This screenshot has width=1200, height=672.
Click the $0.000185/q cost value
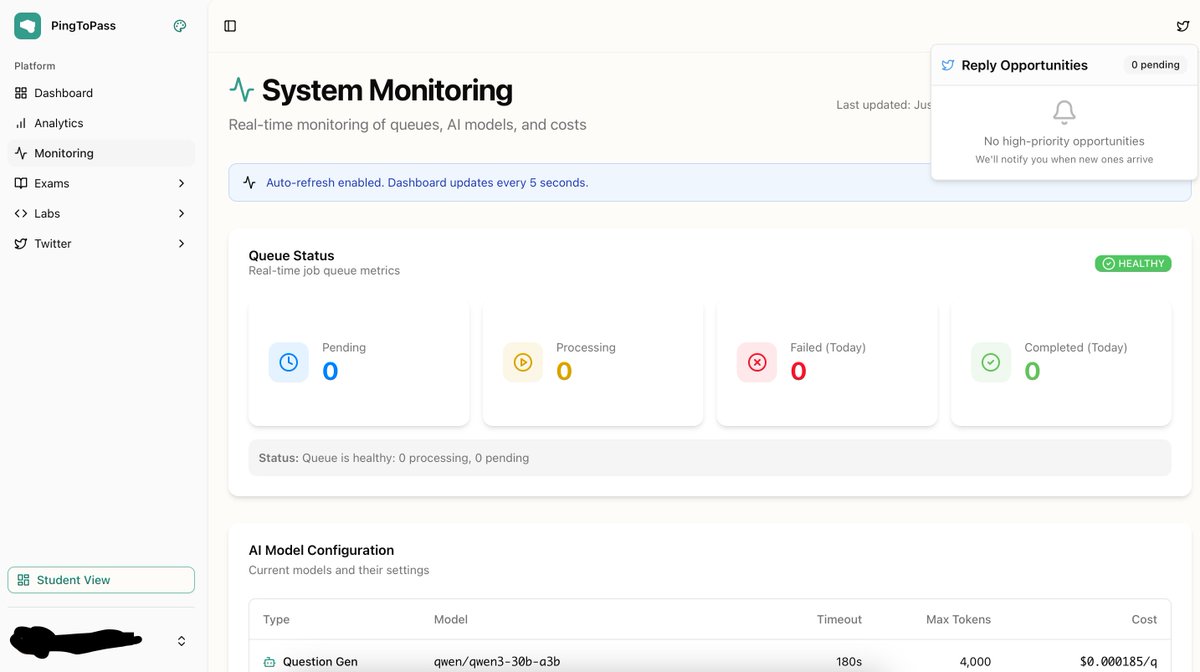[1118, 662]
